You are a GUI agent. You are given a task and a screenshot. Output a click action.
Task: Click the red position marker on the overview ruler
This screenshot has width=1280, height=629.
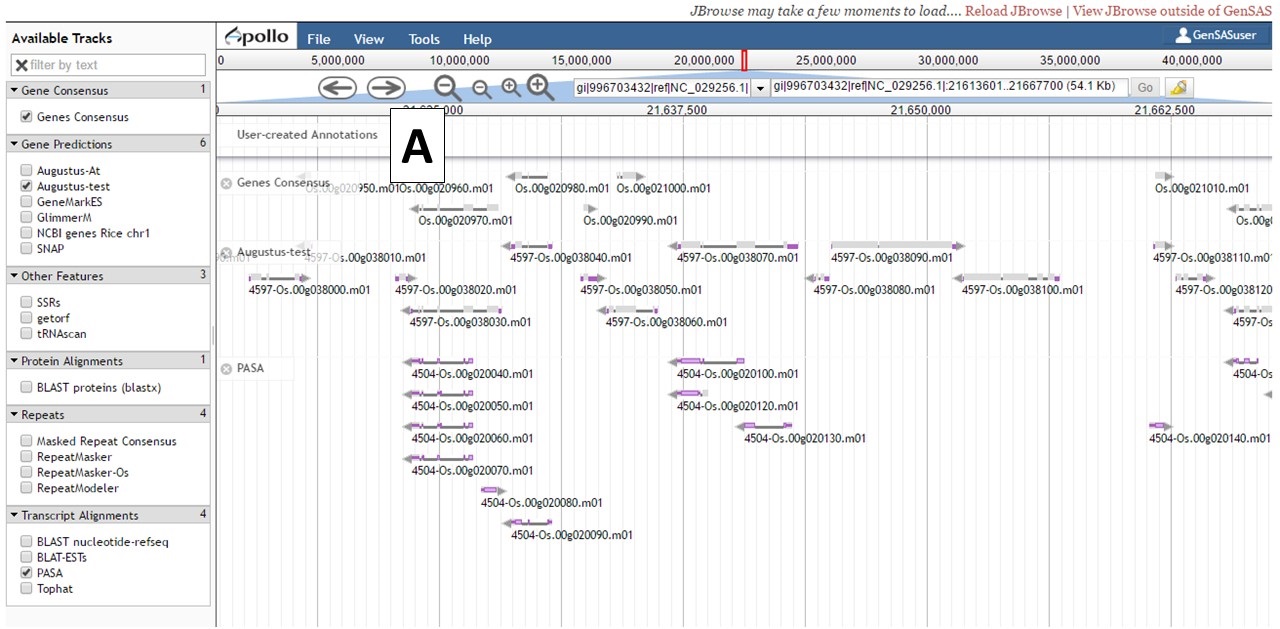(x=744, y=60)
